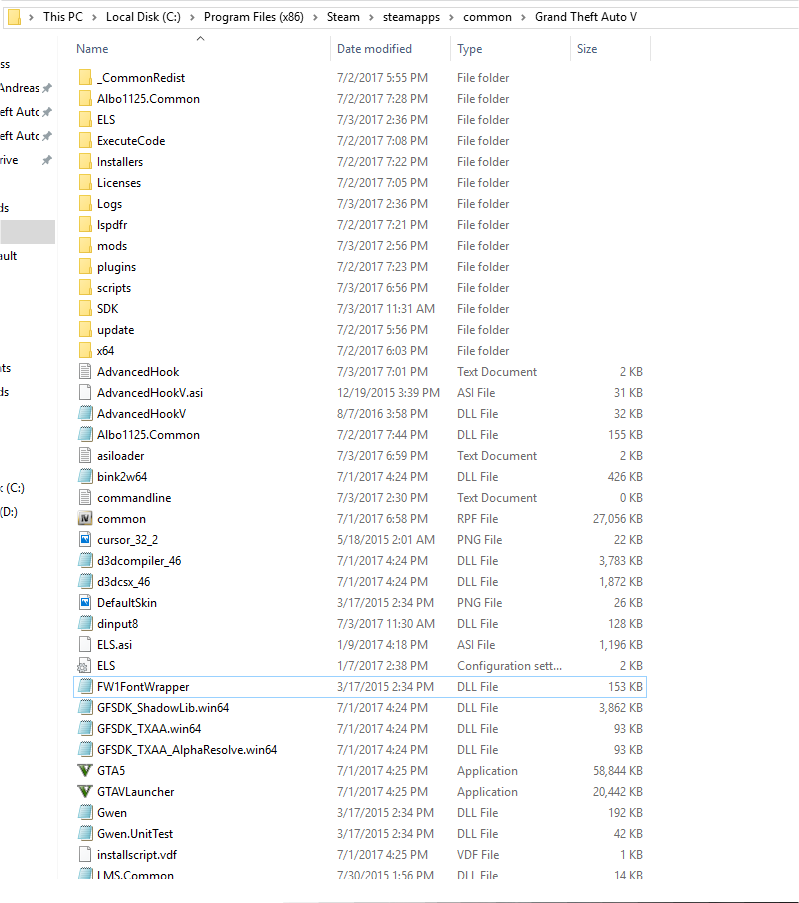Navigate to Steam in the breadcrumb
The image size is (799, 903).
(343, 17)
